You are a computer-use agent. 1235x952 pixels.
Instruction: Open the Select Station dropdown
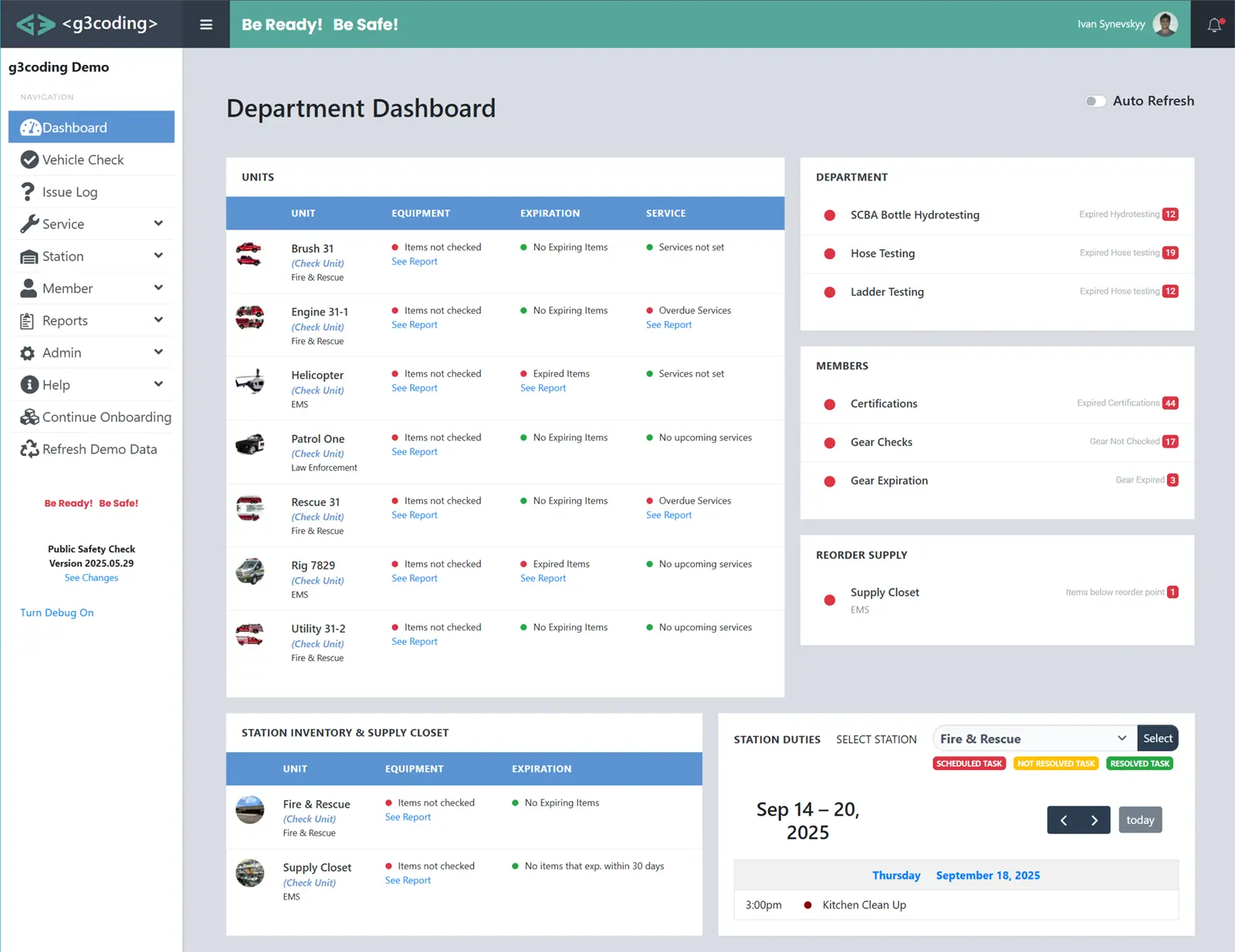click(x=1034, y=738)
